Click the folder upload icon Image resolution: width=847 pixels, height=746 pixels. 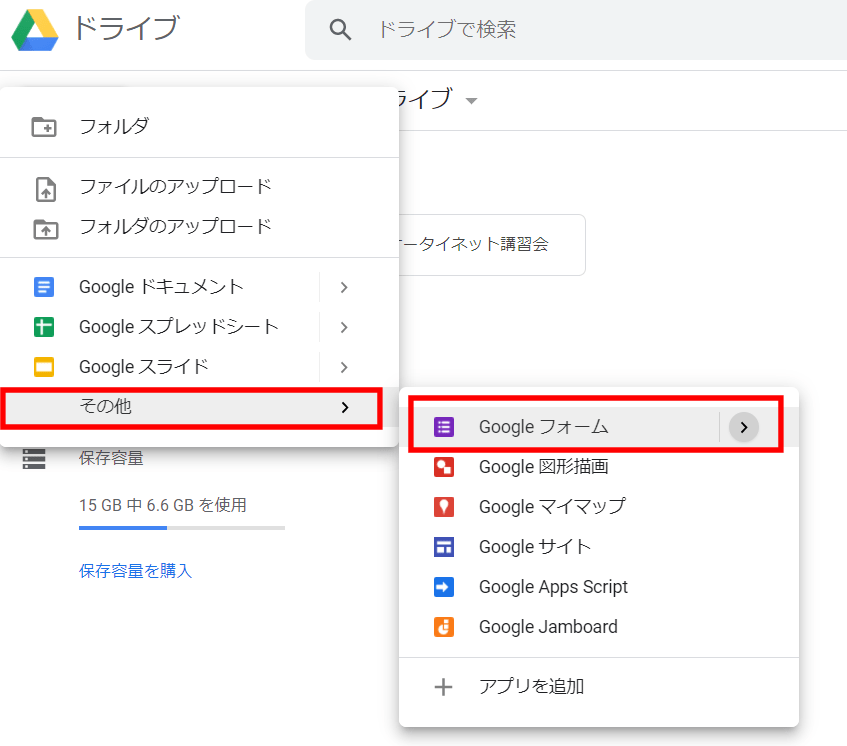(x=45, y=229)
